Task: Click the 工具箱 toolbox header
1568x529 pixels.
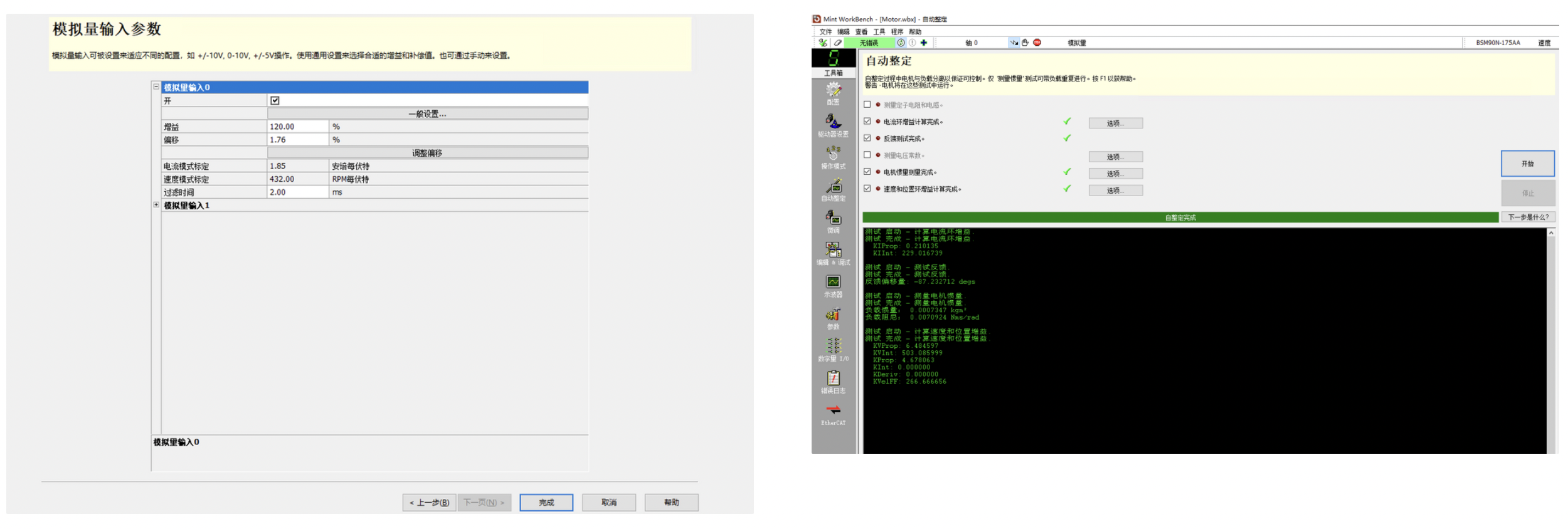Action: point(834,73)
